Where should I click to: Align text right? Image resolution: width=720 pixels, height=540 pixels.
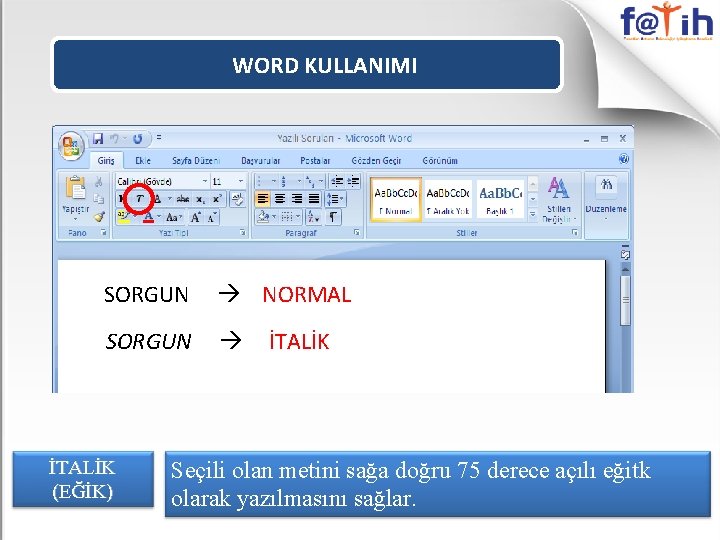297,199
